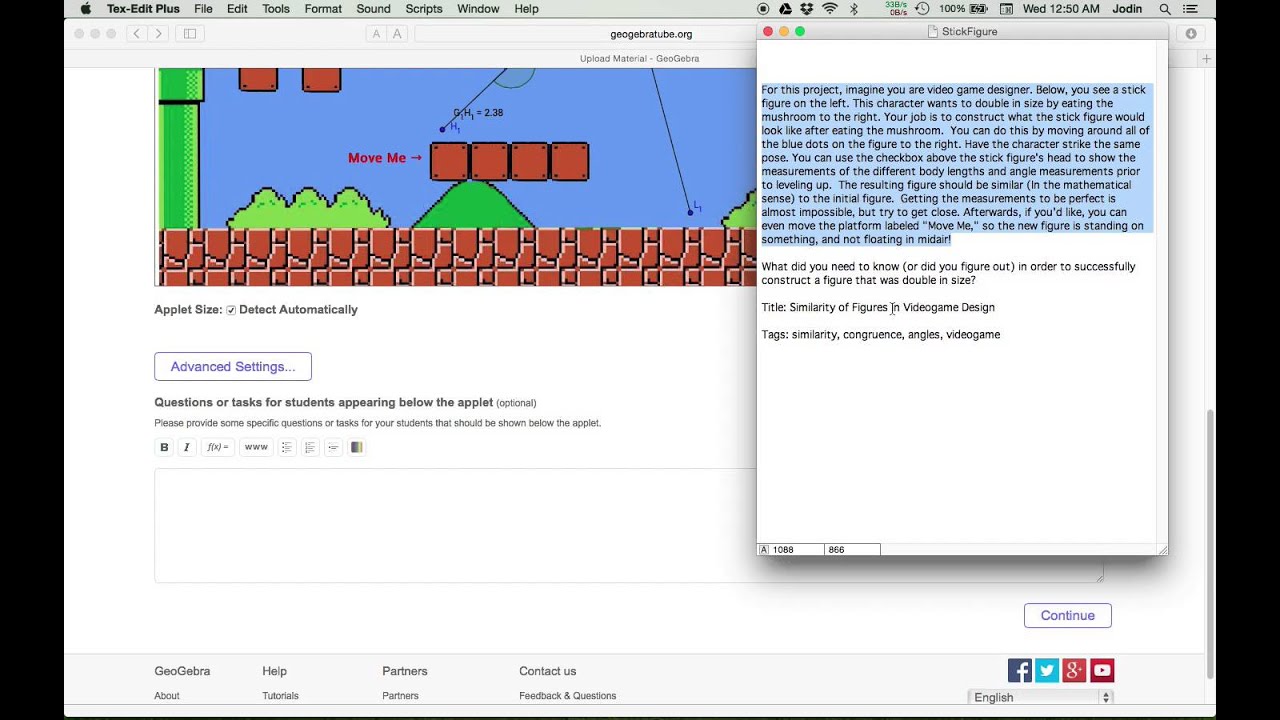
Task: Toggle Detect Automatically applet size checkbox
Action: pos(231,310)
